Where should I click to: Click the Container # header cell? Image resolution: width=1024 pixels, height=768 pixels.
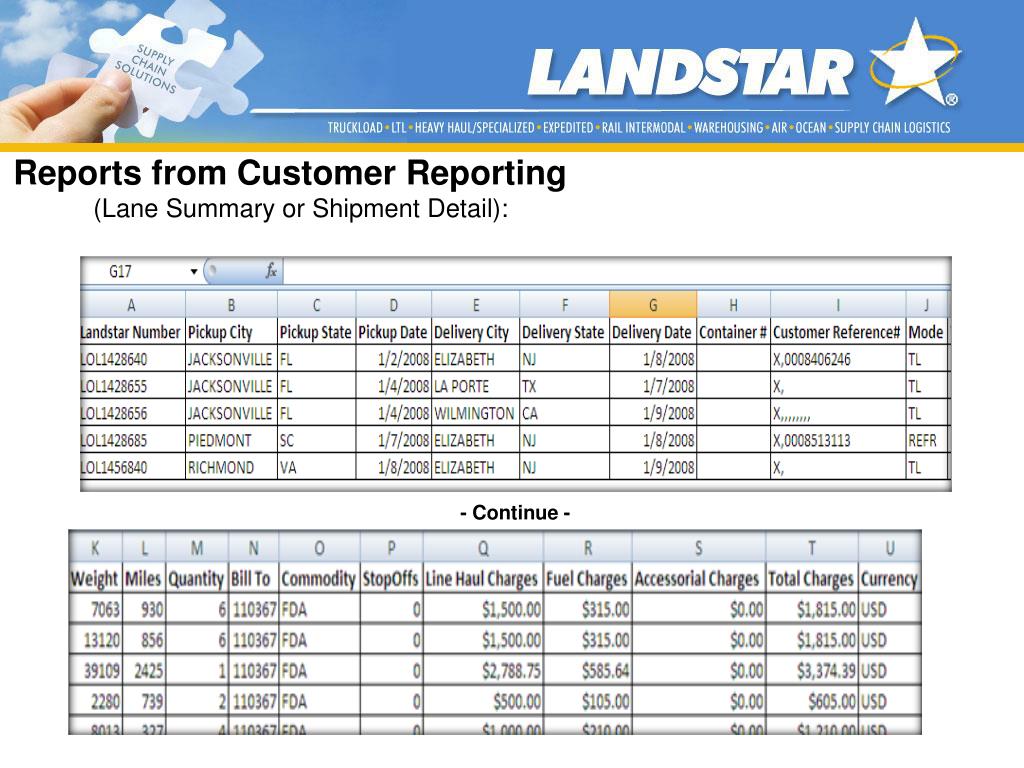[733, 332]
